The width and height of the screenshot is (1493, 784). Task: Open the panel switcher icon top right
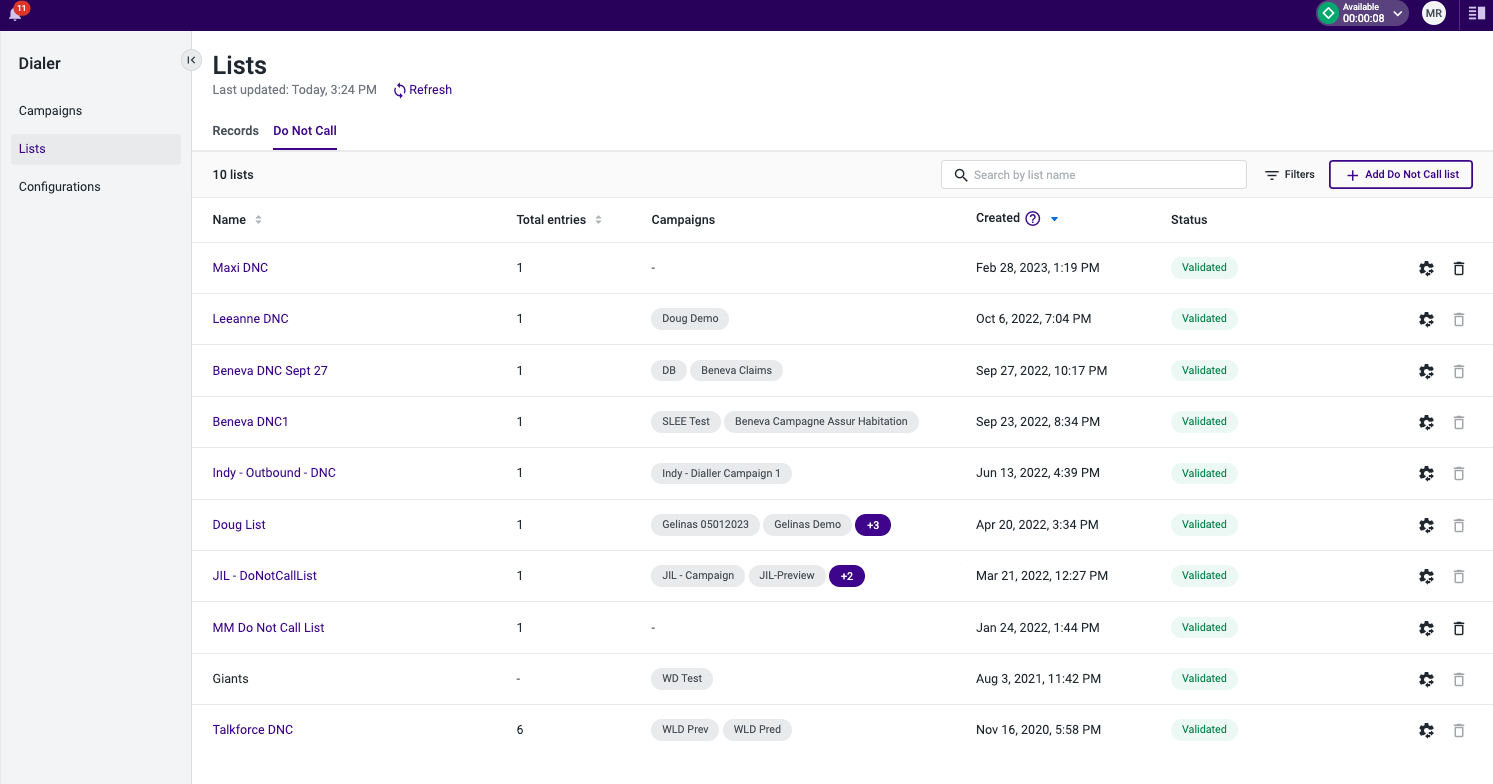1476,13
